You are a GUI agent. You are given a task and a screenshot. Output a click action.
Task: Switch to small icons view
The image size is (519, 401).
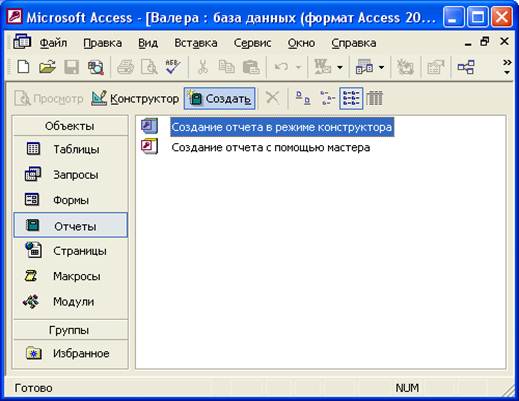(x=327, y=98)
